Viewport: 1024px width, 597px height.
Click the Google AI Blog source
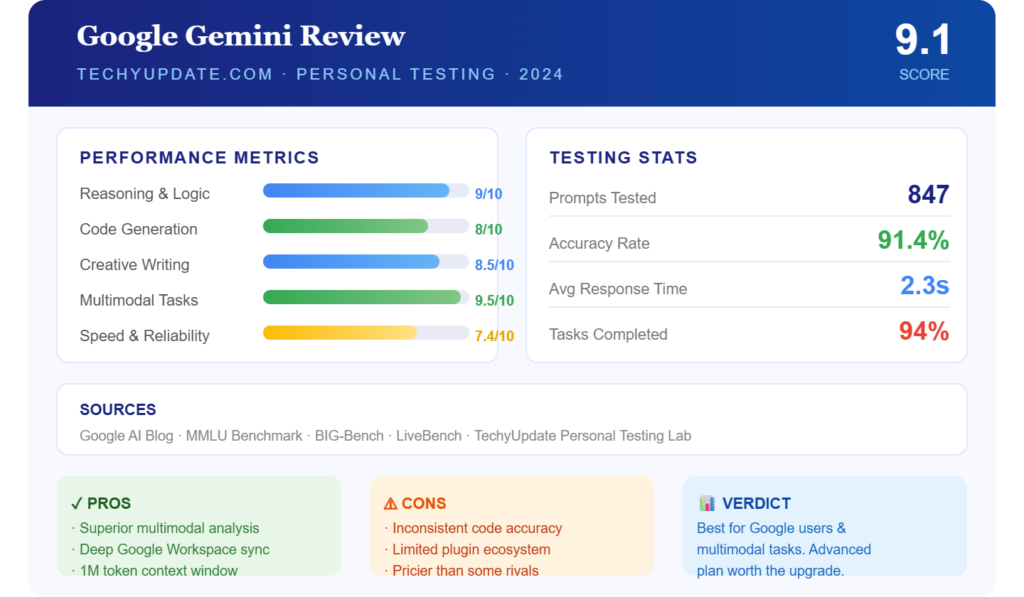click(126, 436)
